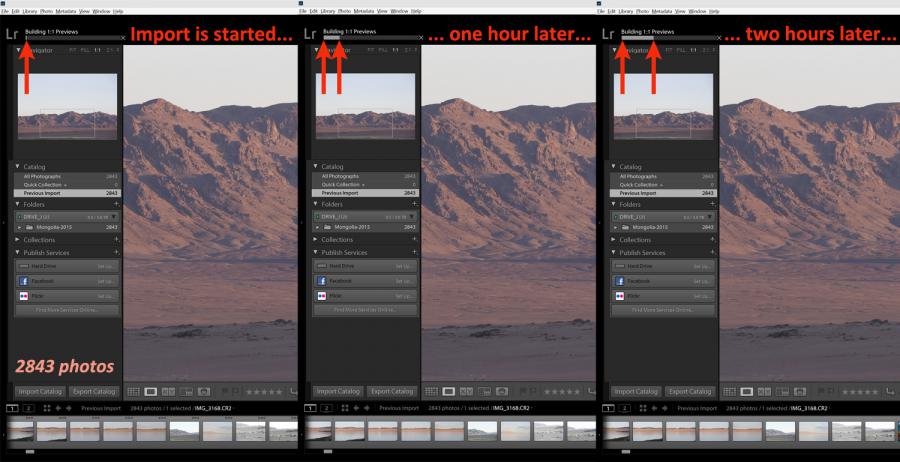Click Import Catalog button in the leftmost panel
The width and height of the screenshot is (900, 462).
click(40, 391)
